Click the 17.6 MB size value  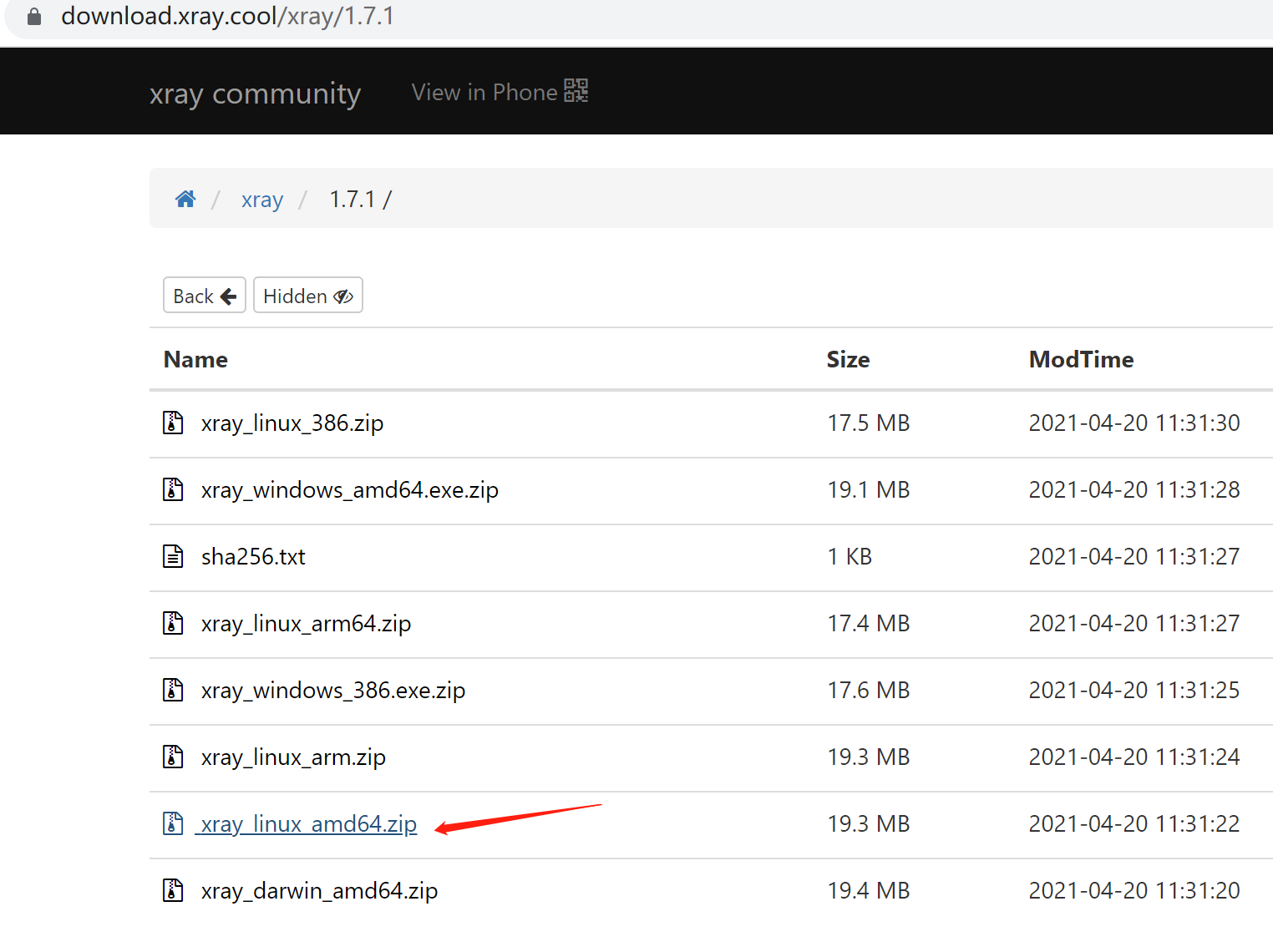click(869, 690)
